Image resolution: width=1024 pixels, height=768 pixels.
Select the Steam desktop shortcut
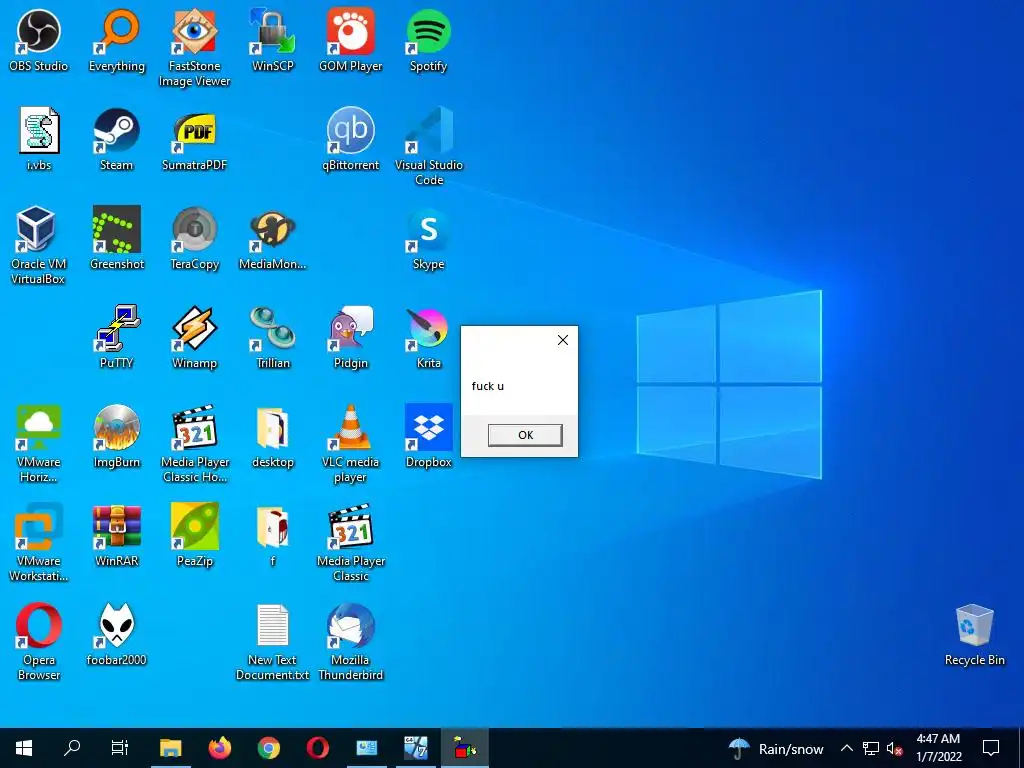[x=117, y=139]
